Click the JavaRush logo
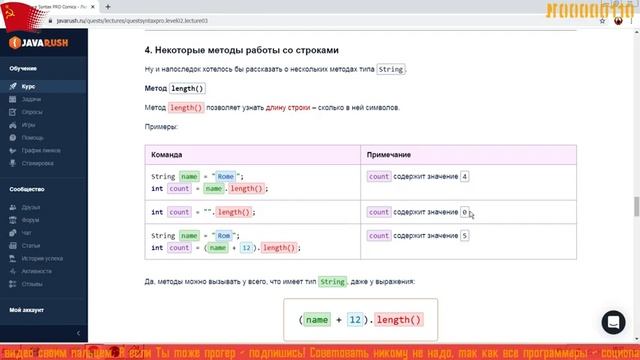640x360 pixels. pyautogui.click(x=39, y=43)
